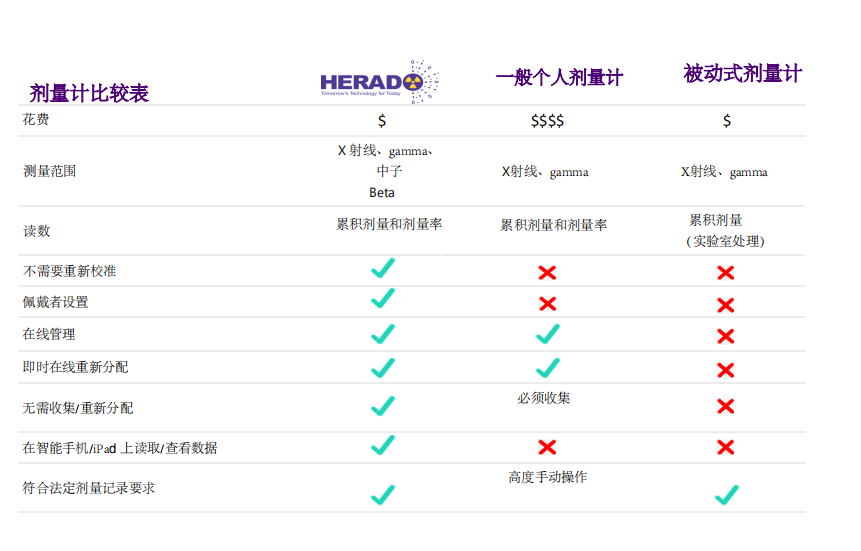Click the 高度手动操作 text cell
Screen dimensions: 861x551
[x=547, y=477]
